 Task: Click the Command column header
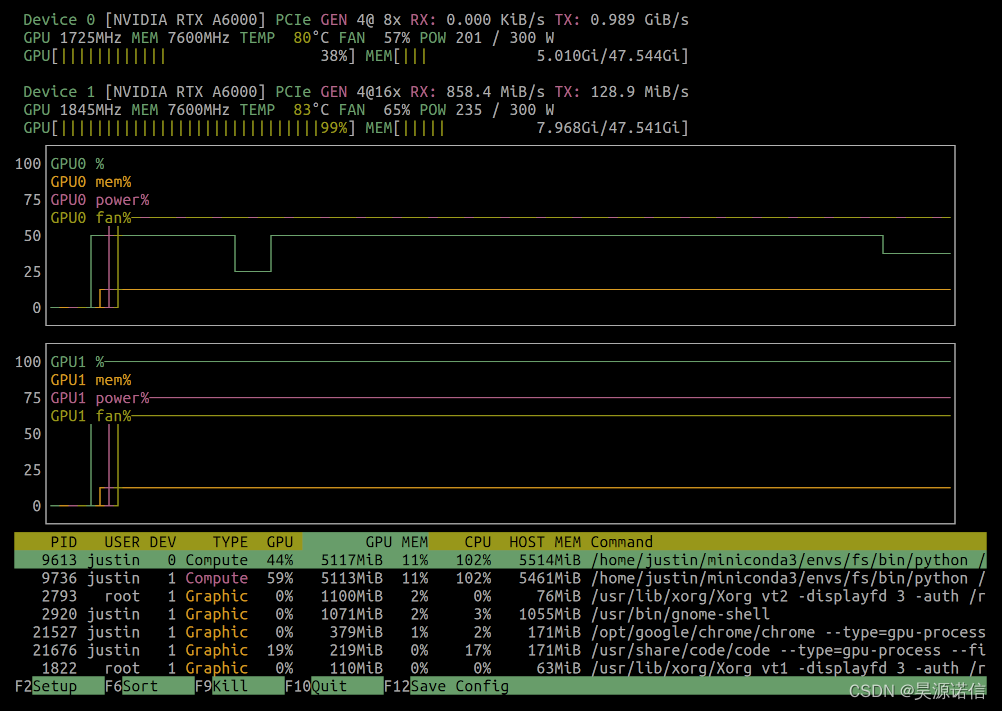pos(621,542)
